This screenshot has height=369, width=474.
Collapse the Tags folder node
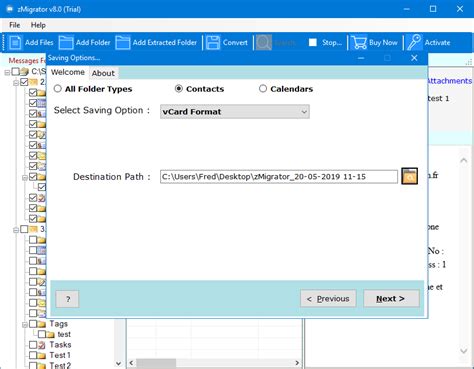click(24, 325)
